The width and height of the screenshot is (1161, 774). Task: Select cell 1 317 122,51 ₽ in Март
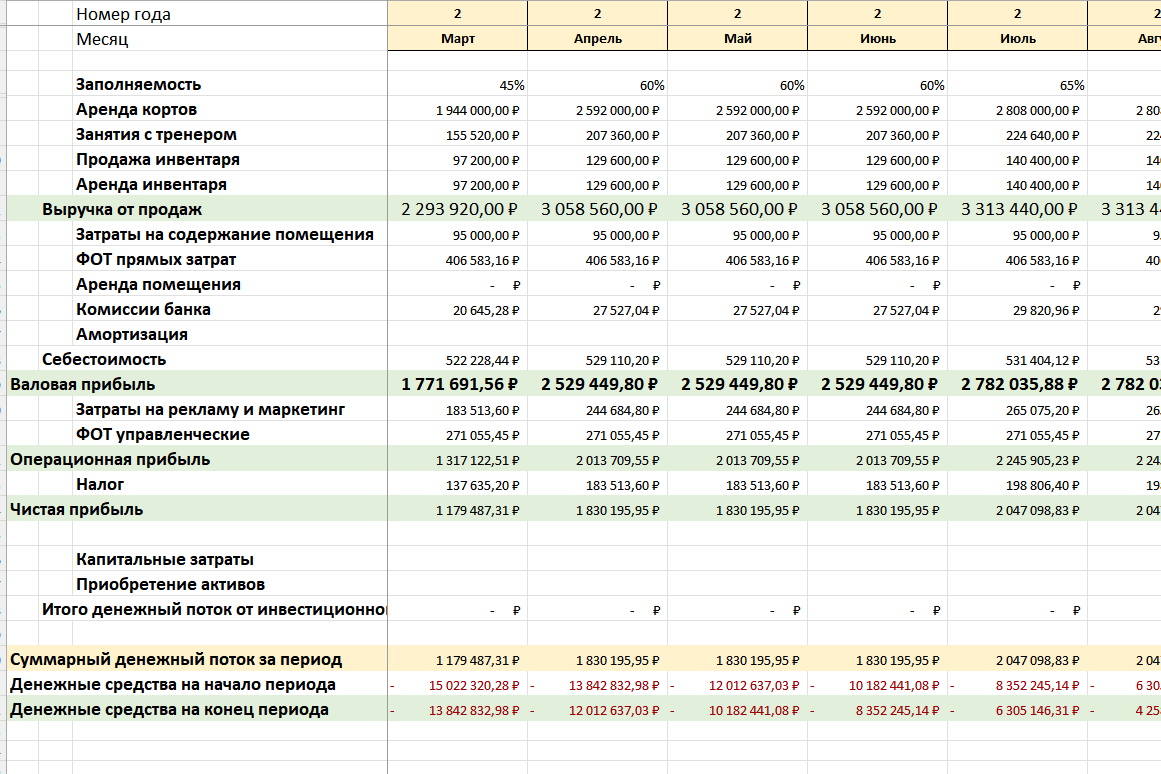[x=458, y=460]
